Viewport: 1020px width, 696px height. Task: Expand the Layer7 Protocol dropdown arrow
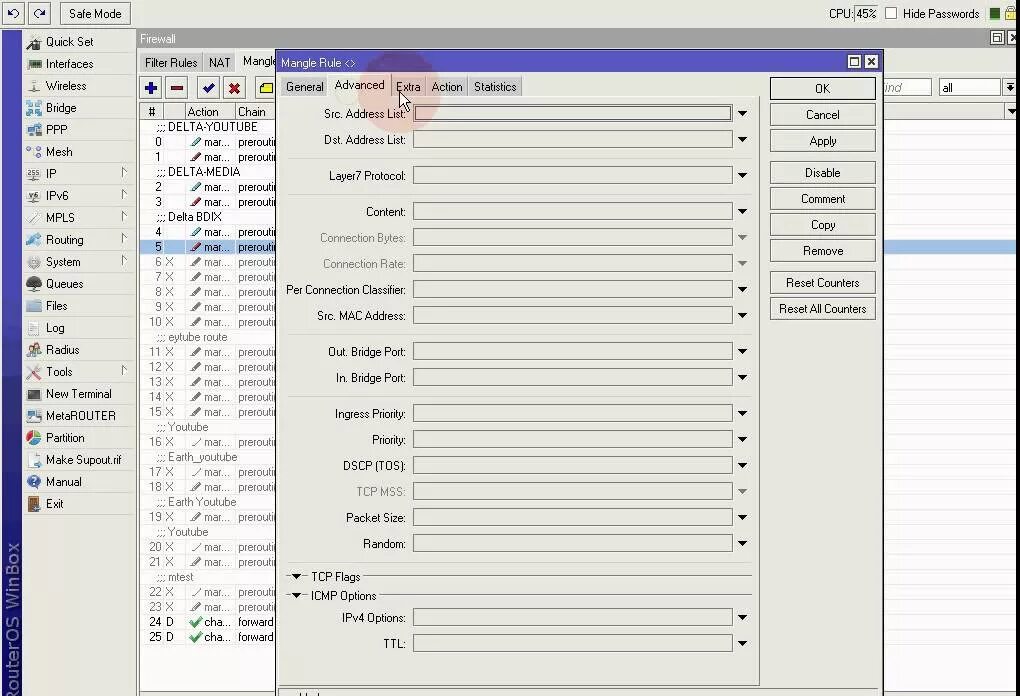[742, 175]
